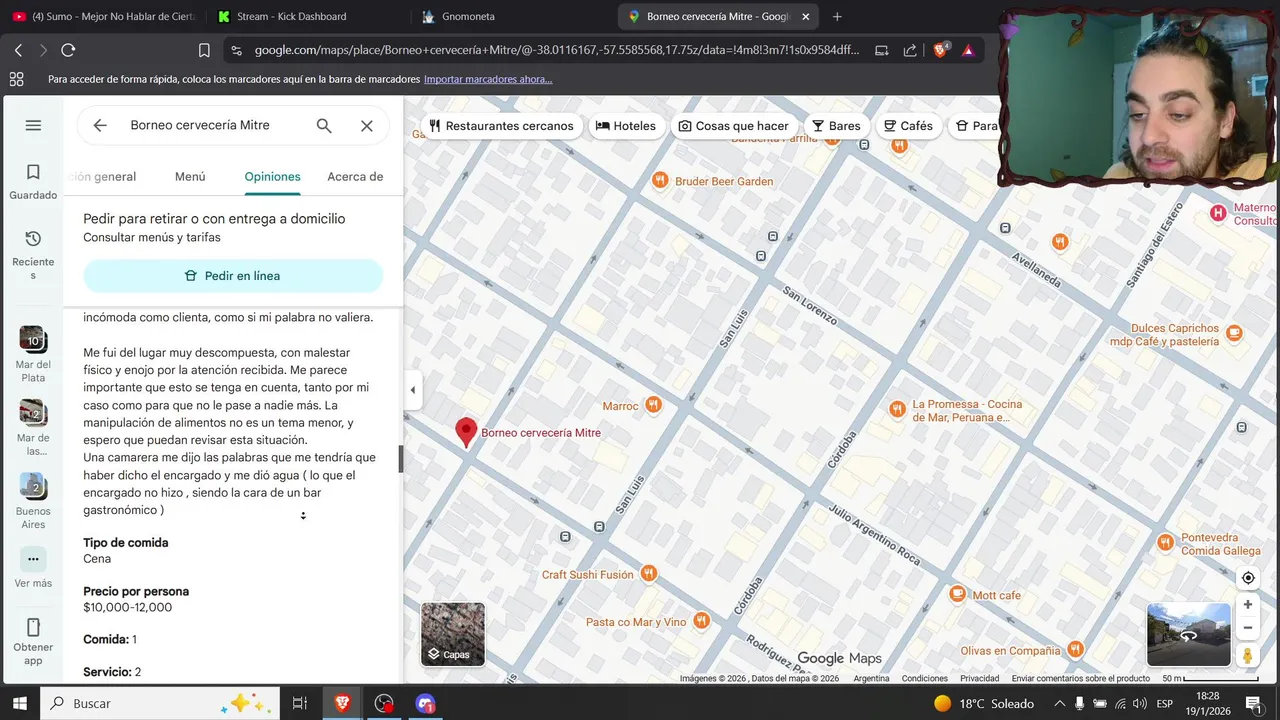The image size is (1280, 720).
Task: Click the Marroc restaurant marker
Action: 653,405
